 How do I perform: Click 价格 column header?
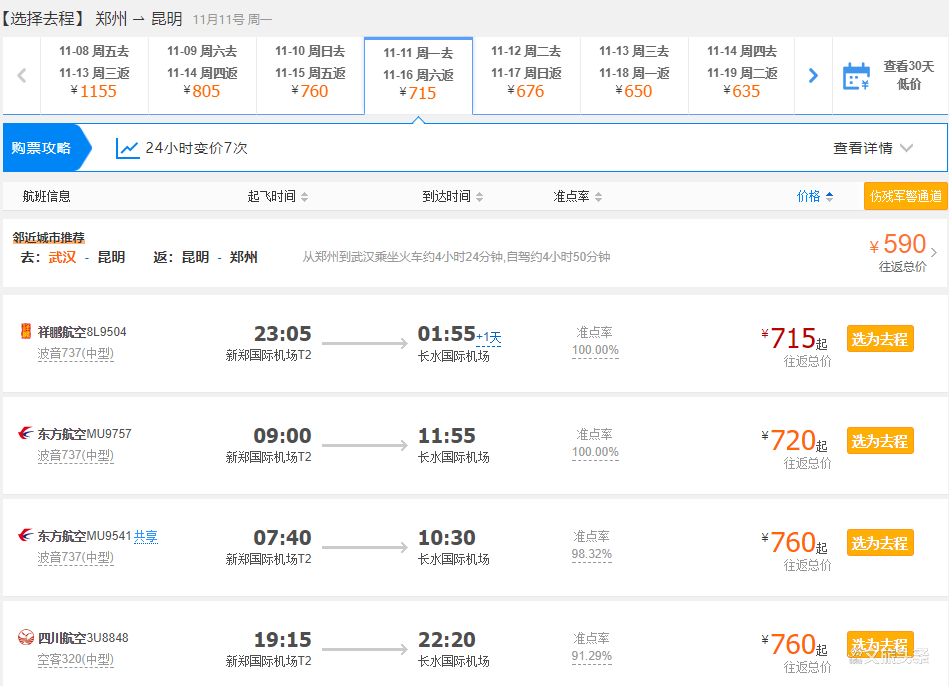click(809, 196)
